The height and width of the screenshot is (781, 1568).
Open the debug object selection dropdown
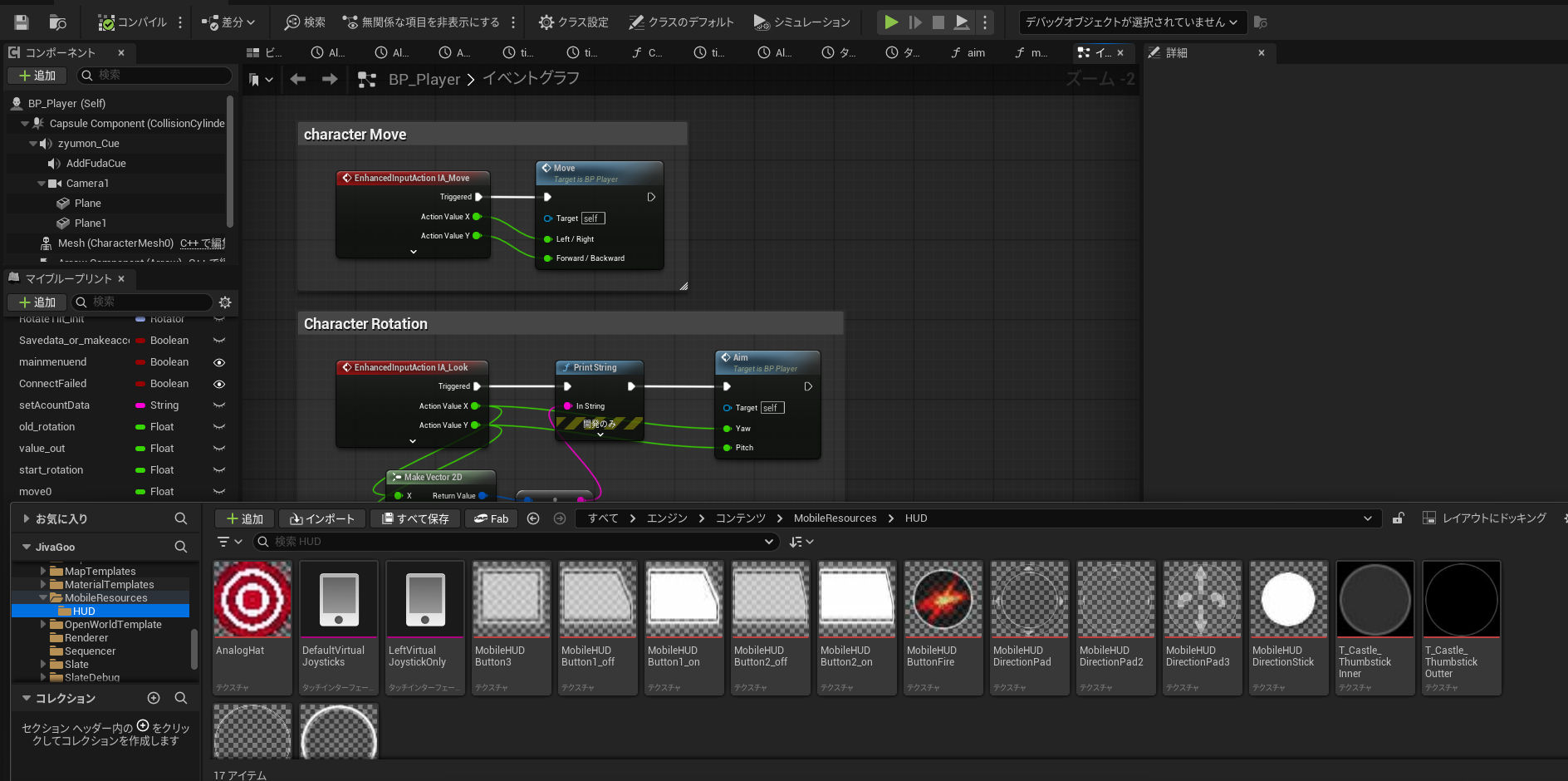point(1130,22)
